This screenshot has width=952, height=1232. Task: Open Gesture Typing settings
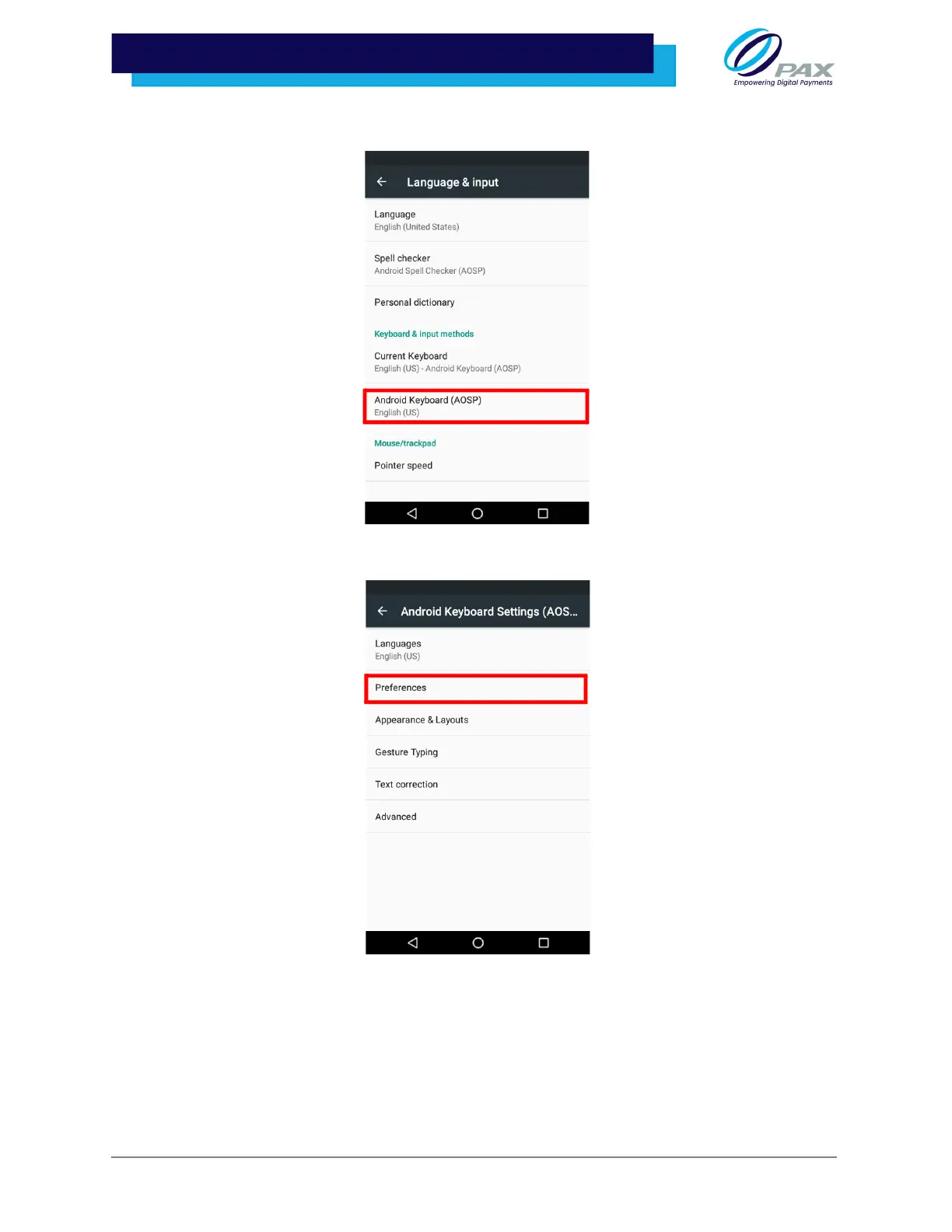point(478,752)
